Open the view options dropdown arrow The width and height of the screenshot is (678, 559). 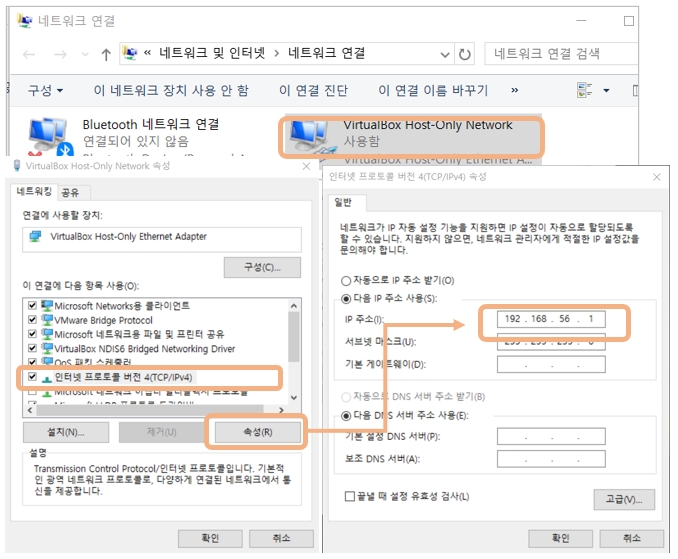[x=606, y=90]
